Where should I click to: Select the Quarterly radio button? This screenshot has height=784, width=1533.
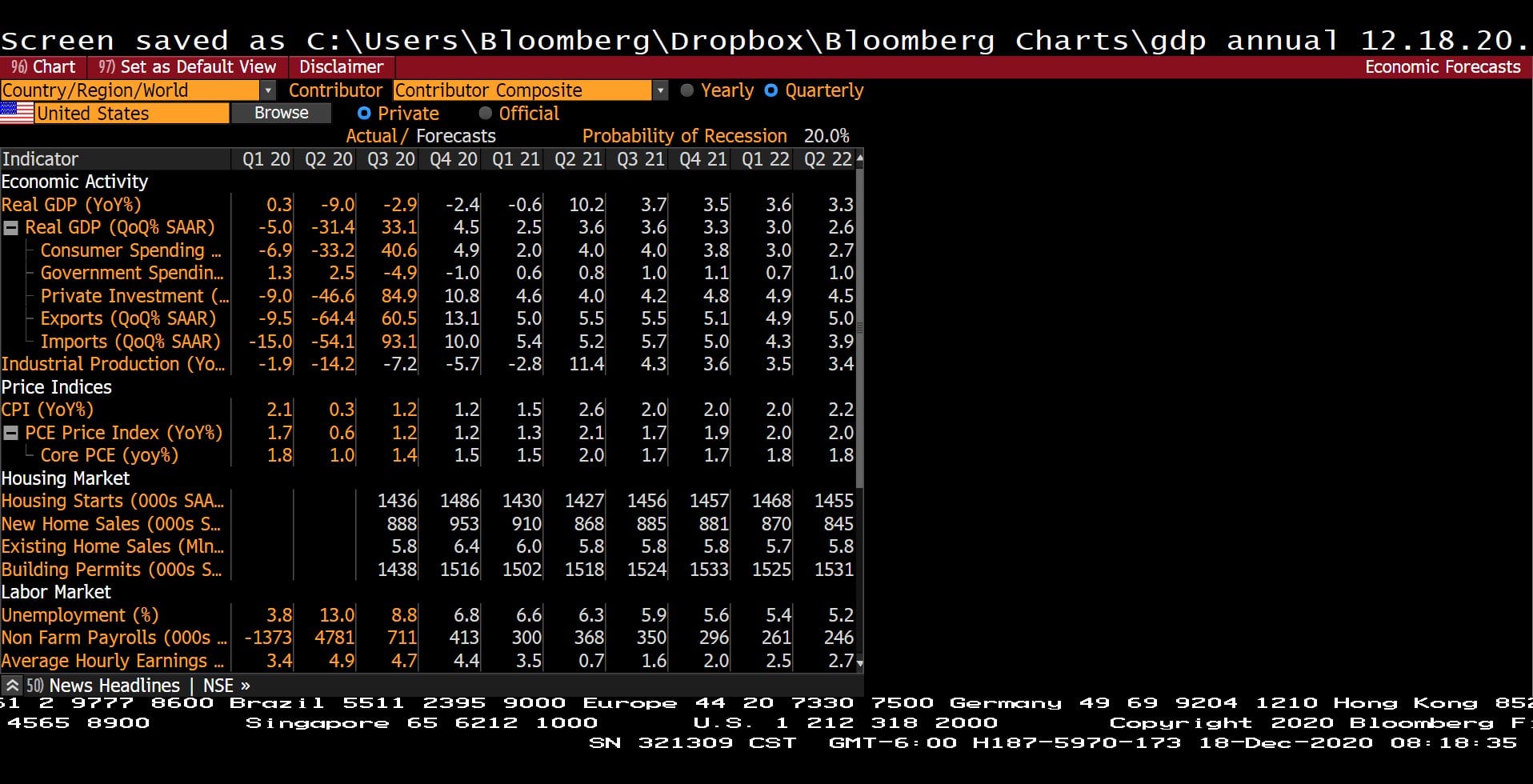pos(771,90)
